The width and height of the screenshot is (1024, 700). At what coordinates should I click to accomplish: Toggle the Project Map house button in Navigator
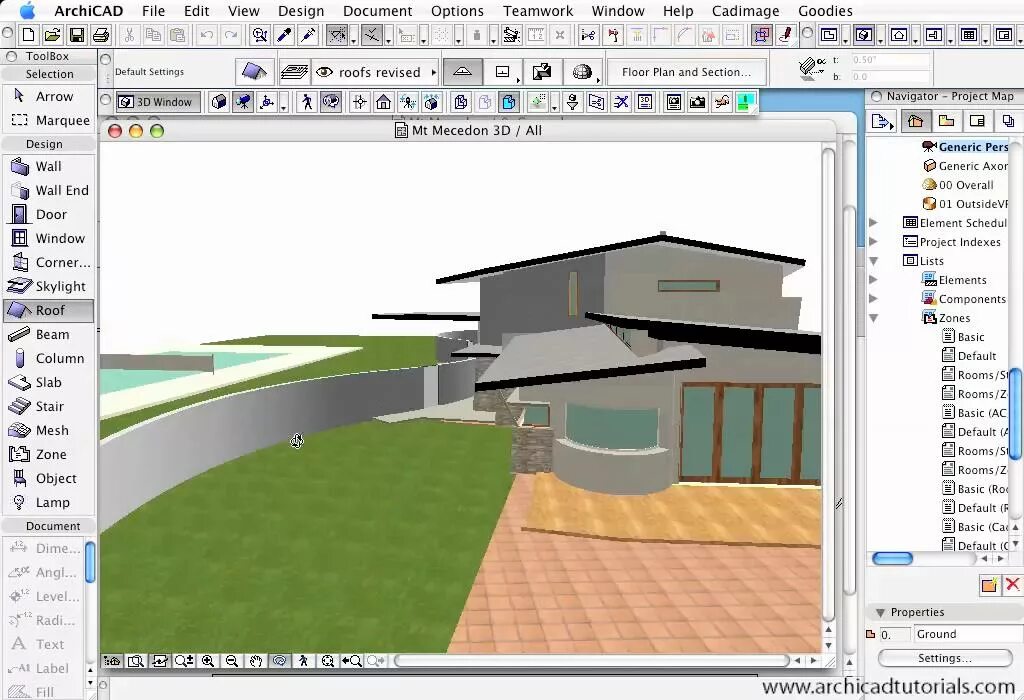915,121
